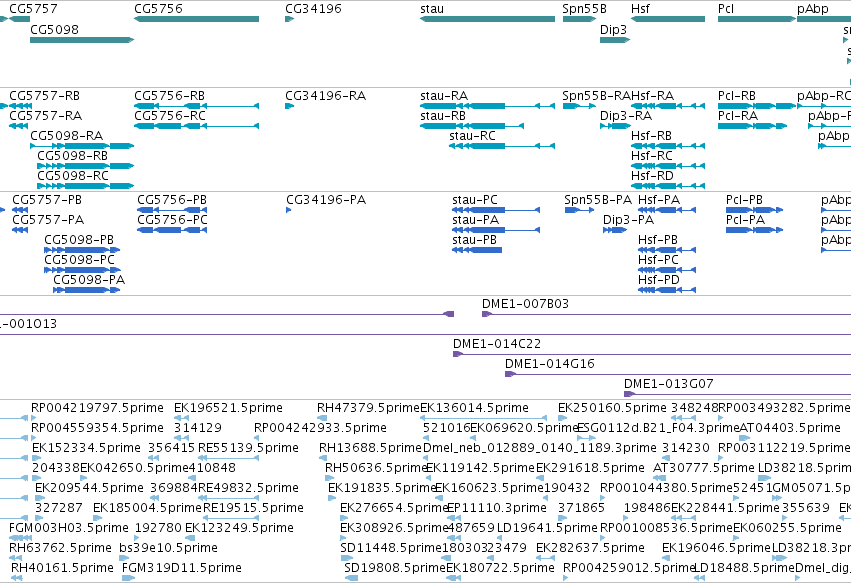This screenshot has height=583, width=851.
Task: Select the CG5756-RC transcript
Action: (x=196, y=126)
